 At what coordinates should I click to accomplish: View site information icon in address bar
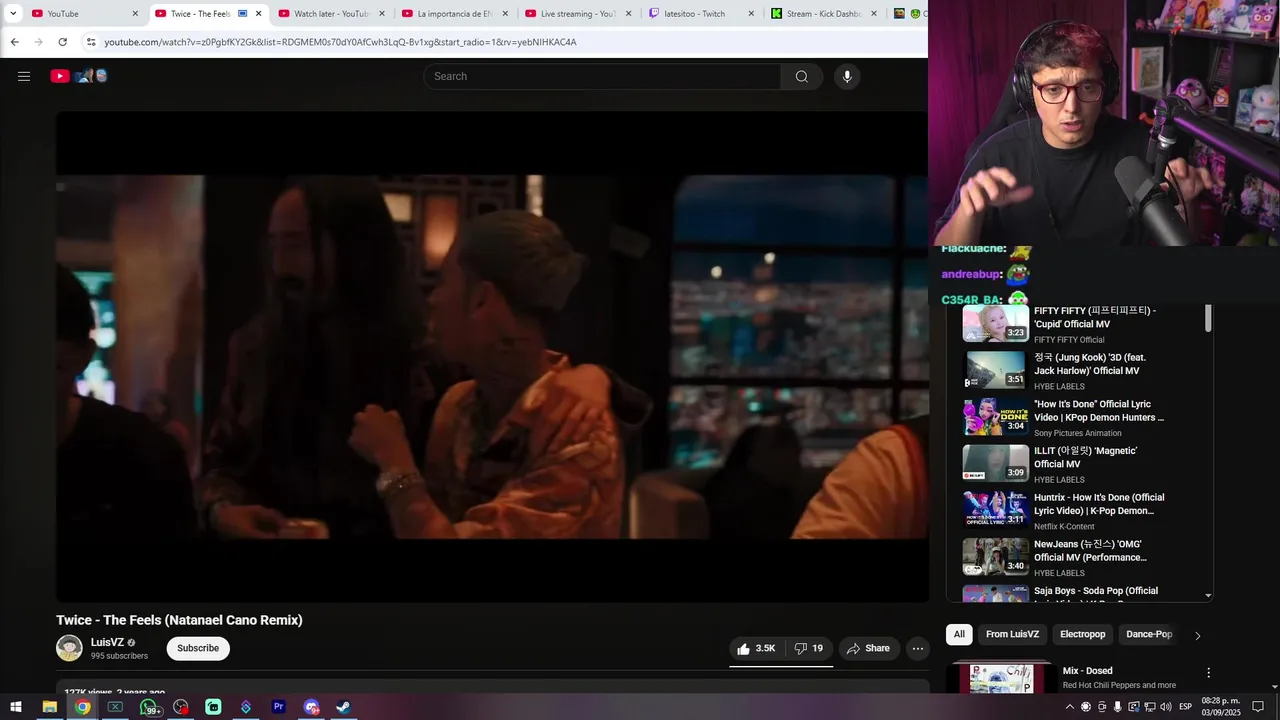tap(90, 42)
